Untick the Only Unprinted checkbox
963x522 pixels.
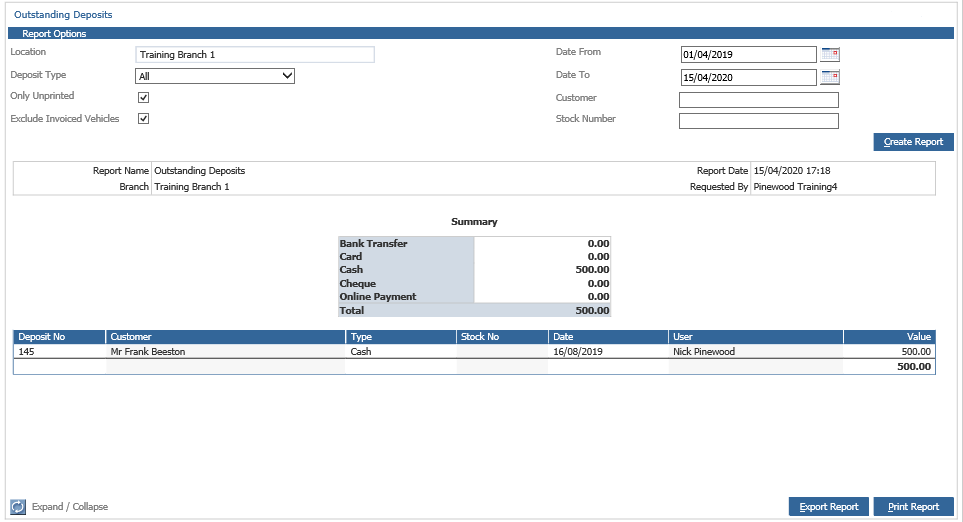pyautogui.click(x=143, y=97)
